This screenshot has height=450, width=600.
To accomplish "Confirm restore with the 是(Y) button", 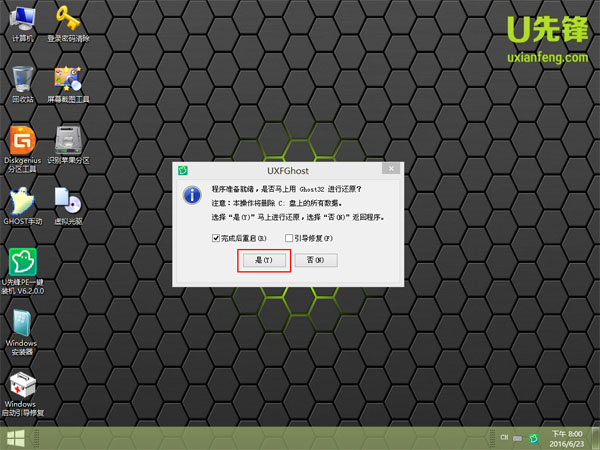I will click(x=264, y=260).
